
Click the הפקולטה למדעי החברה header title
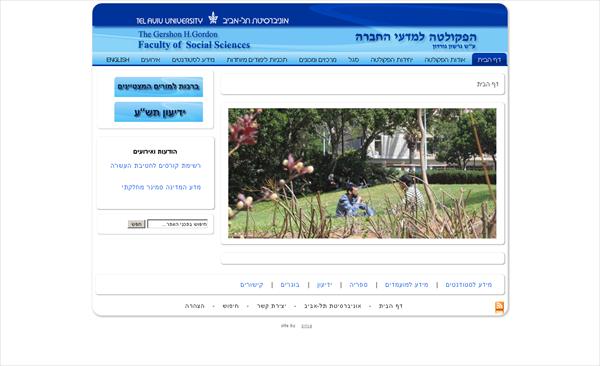point(416,37)
